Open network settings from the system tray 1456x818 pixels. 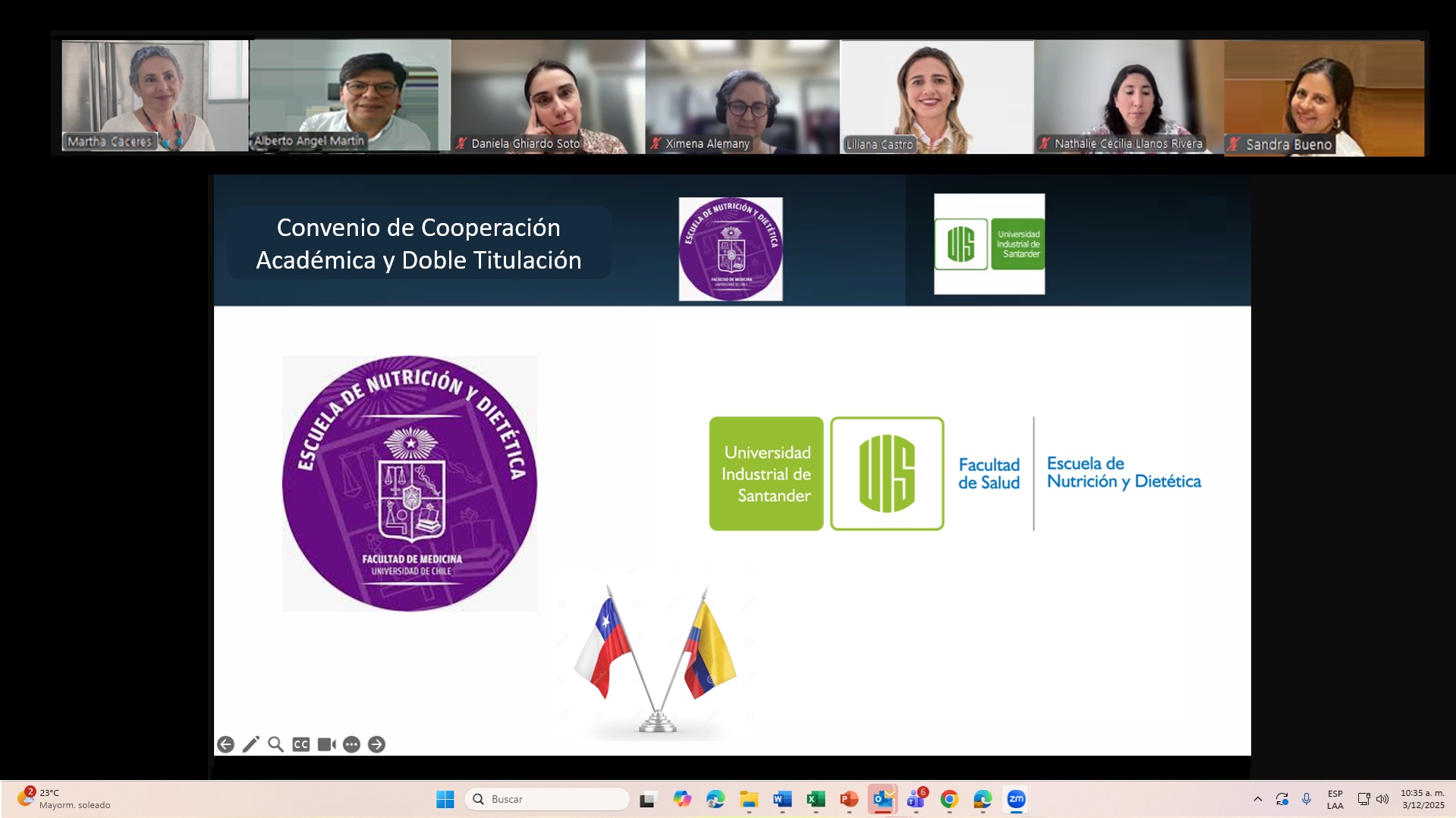point(1363,799)
